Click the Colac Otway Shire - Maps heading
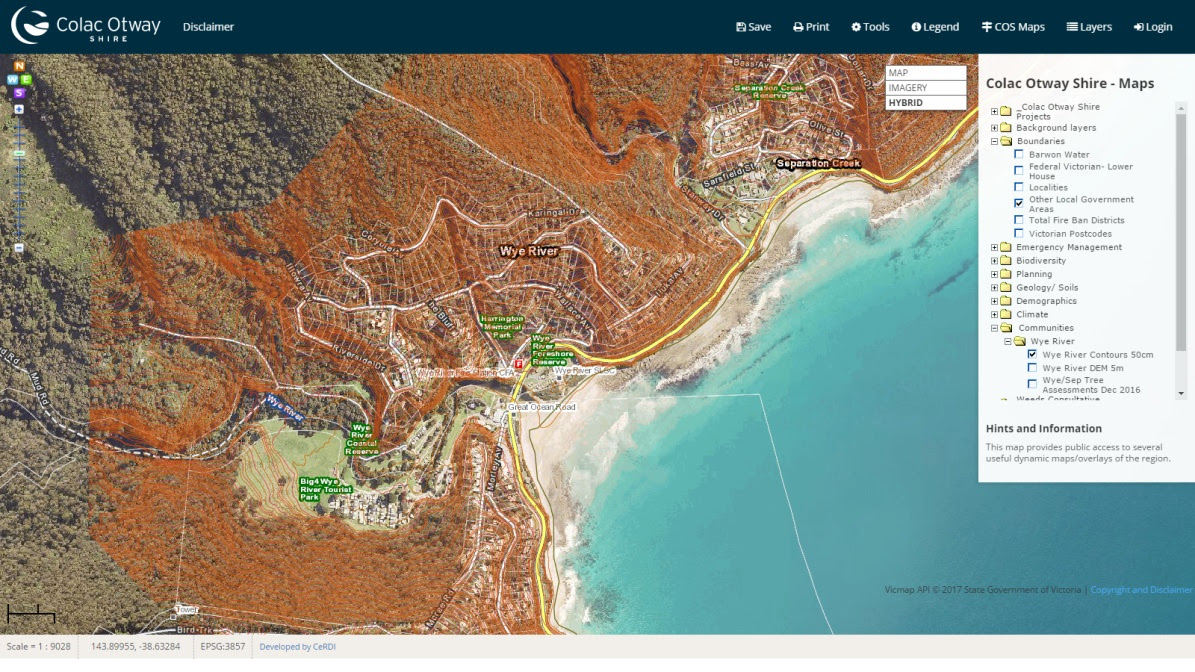The height and width of the screenshot is (672, 1195). 1070,84
